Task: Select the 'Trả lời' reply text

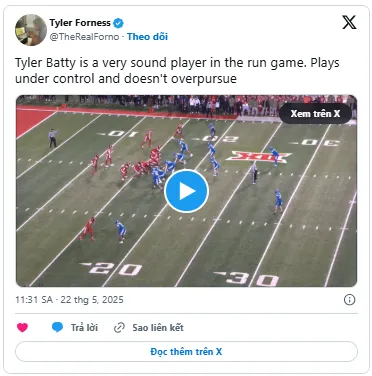Action: point(84,328)
